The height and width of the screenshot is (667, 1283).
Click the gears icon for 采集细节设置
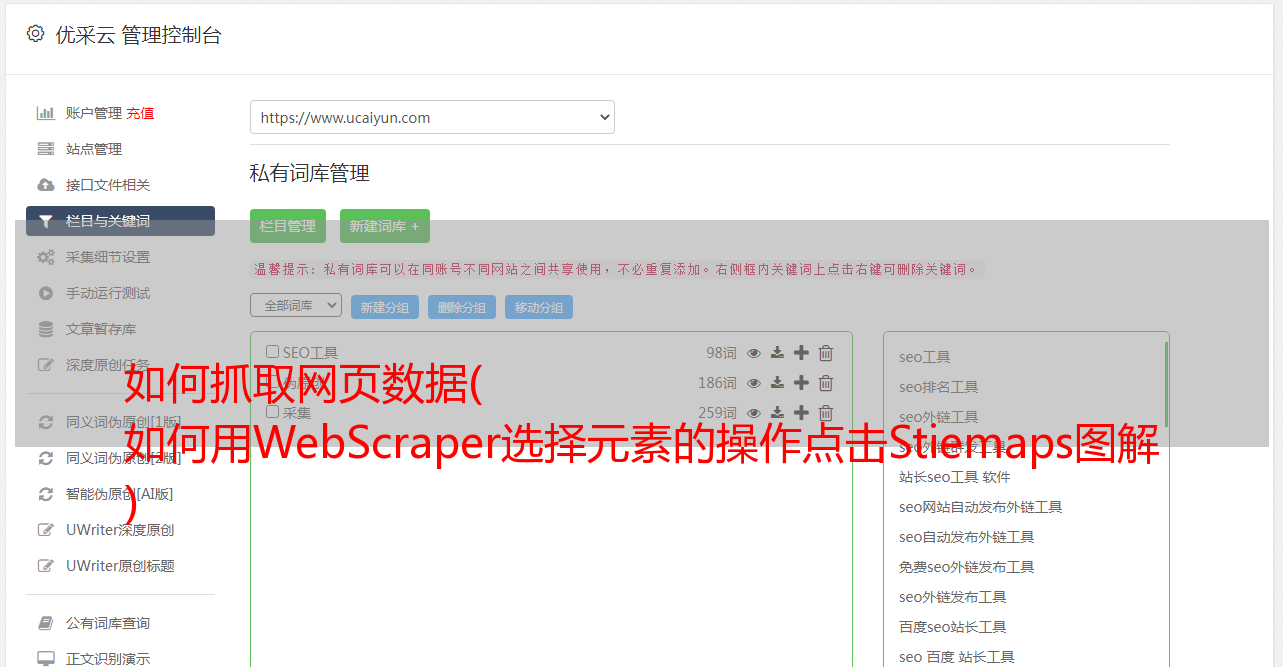[x=46, y=257]
